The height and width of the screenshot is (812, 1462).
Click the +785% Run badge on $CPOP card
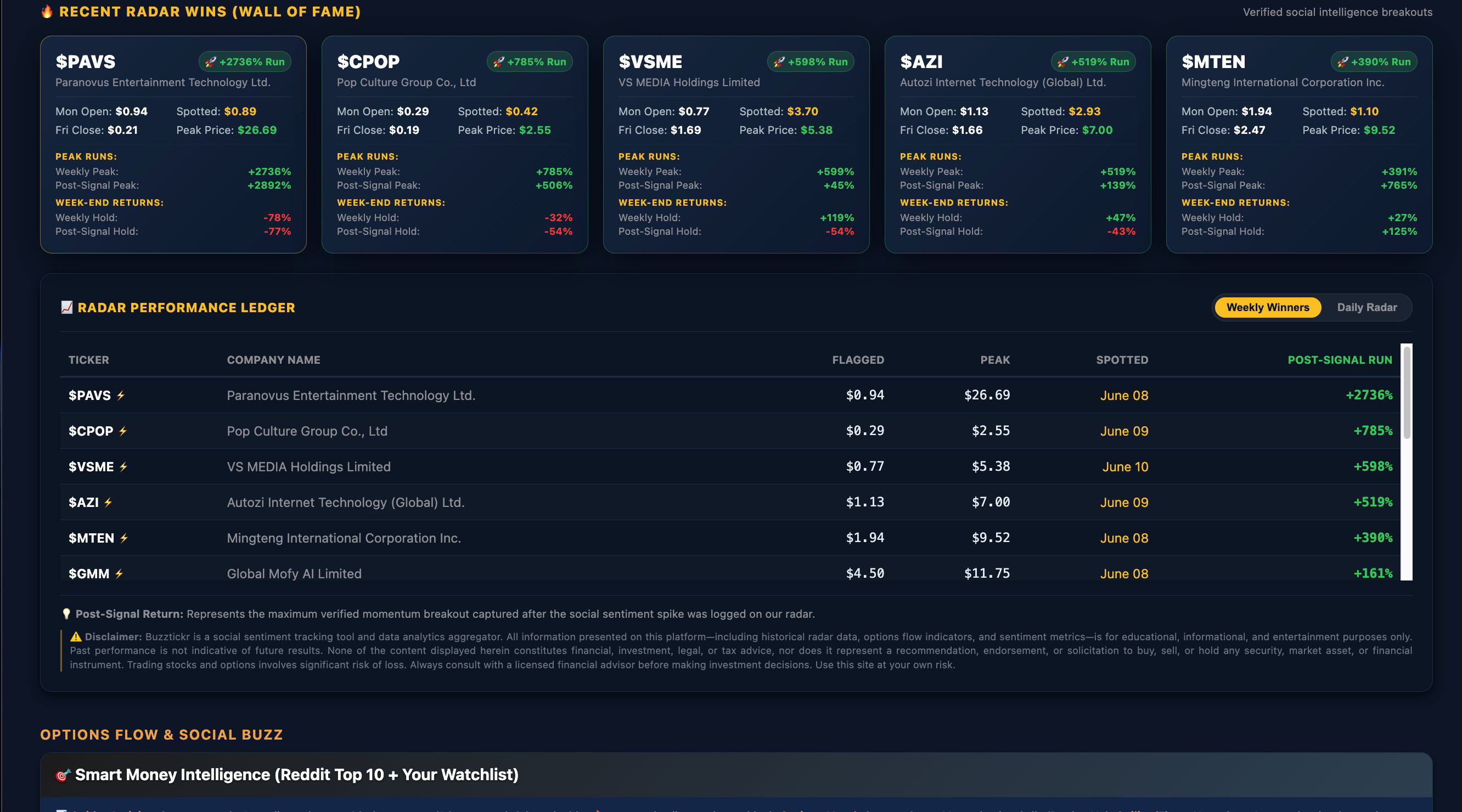pos(530,62)
